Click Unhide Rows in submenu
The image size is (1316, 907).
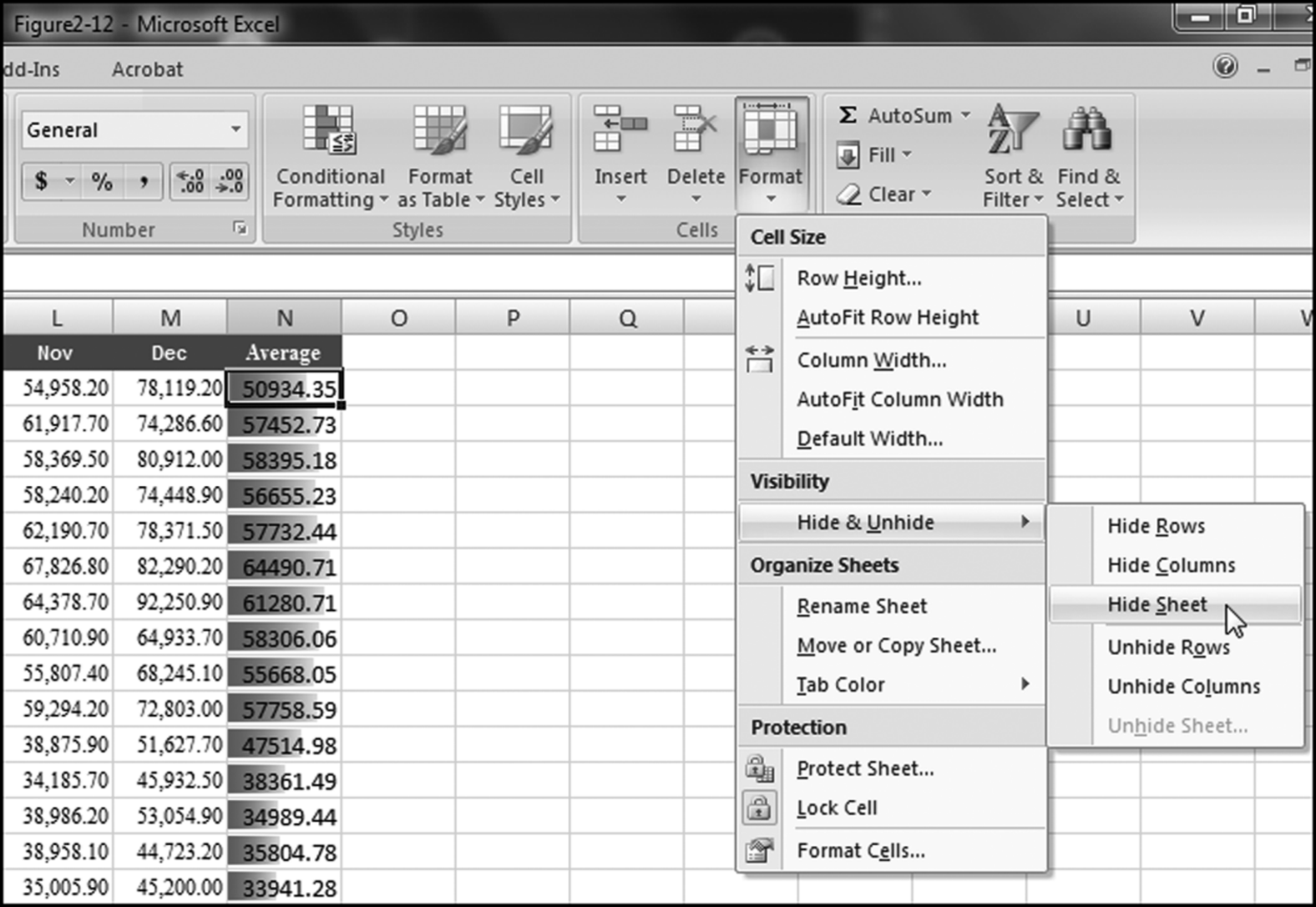(1175, 647)
